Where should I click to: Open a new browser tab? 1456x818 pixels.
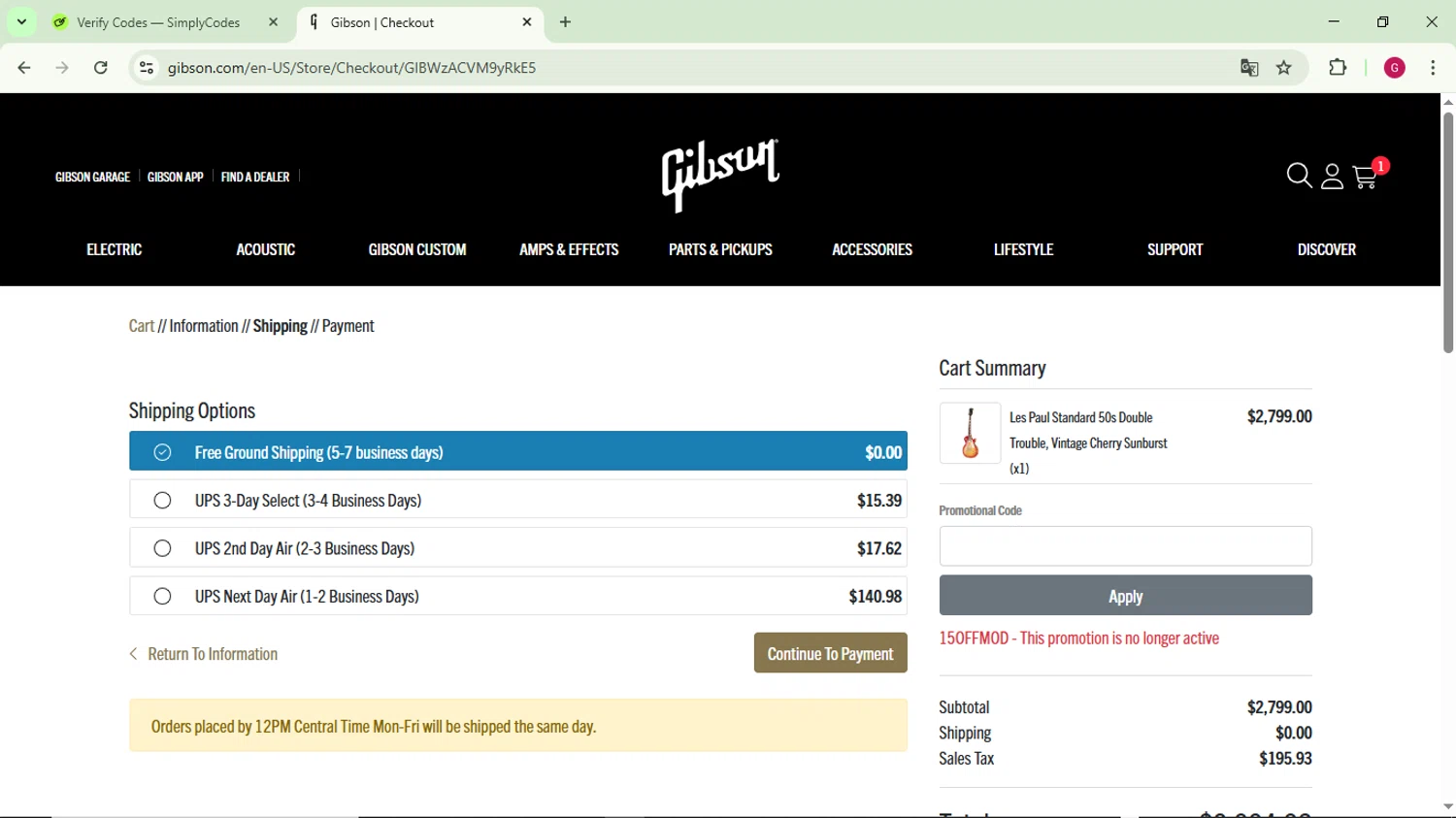[x=566, y=22]
